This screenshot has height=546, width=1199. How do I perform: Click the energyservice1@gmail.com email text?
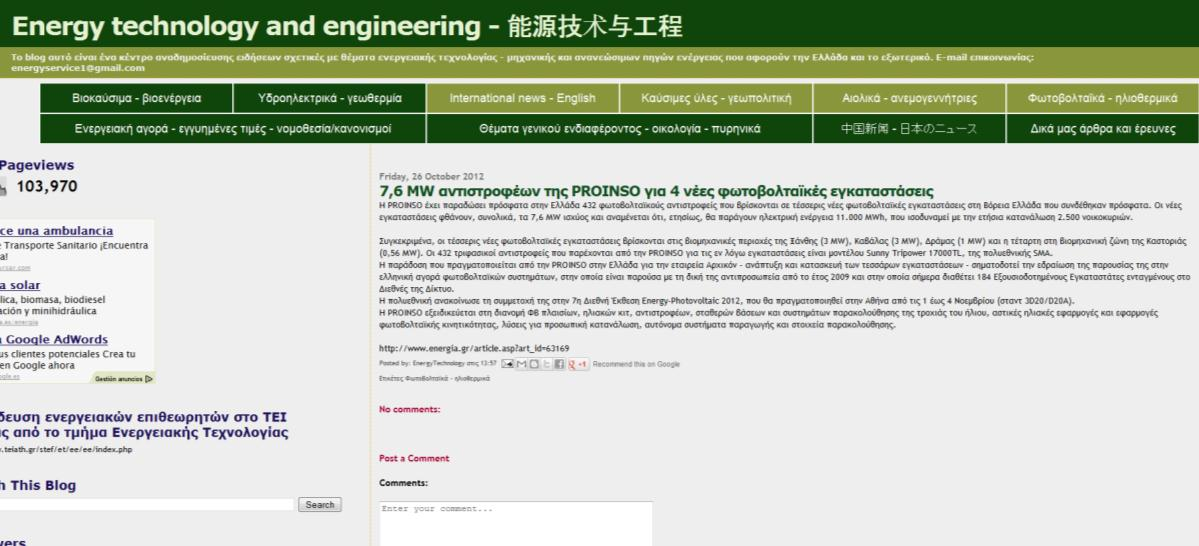pos(78,68)
